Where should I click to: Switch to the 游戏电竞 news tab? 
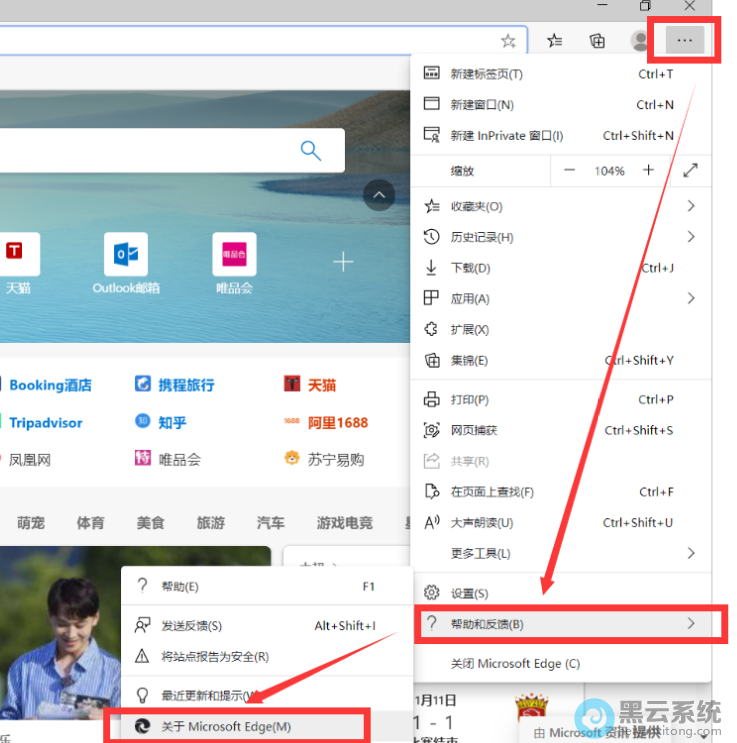click(x=344, y=522)
